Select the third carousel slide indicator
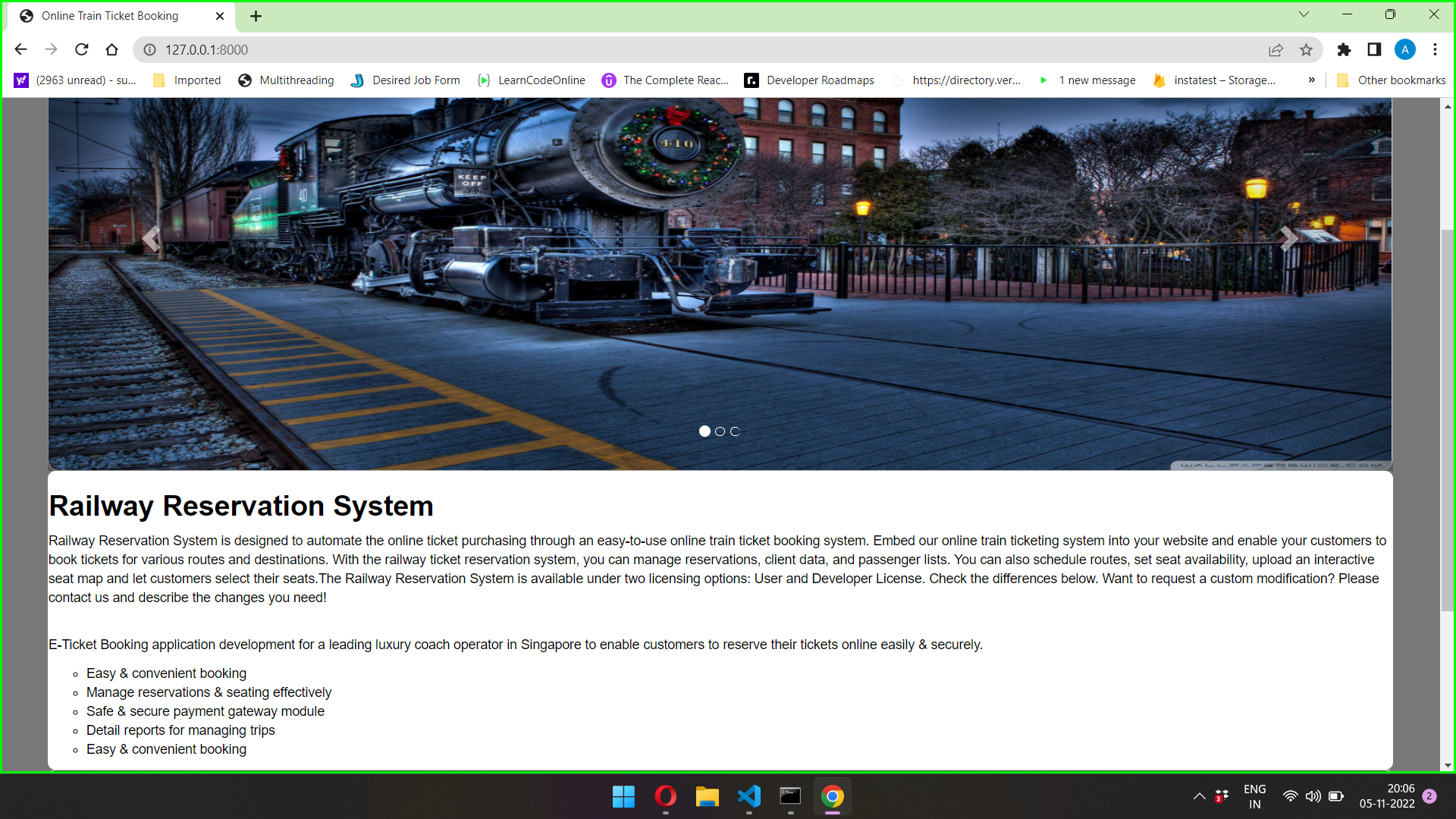Viewport: 1456px width, 819px height. [x=734, y=431]
